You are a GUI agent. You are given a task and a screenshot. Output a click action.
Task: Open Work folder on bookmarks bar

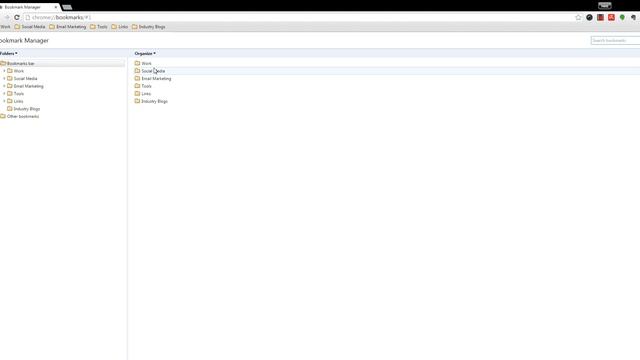[x=5, y=27]
